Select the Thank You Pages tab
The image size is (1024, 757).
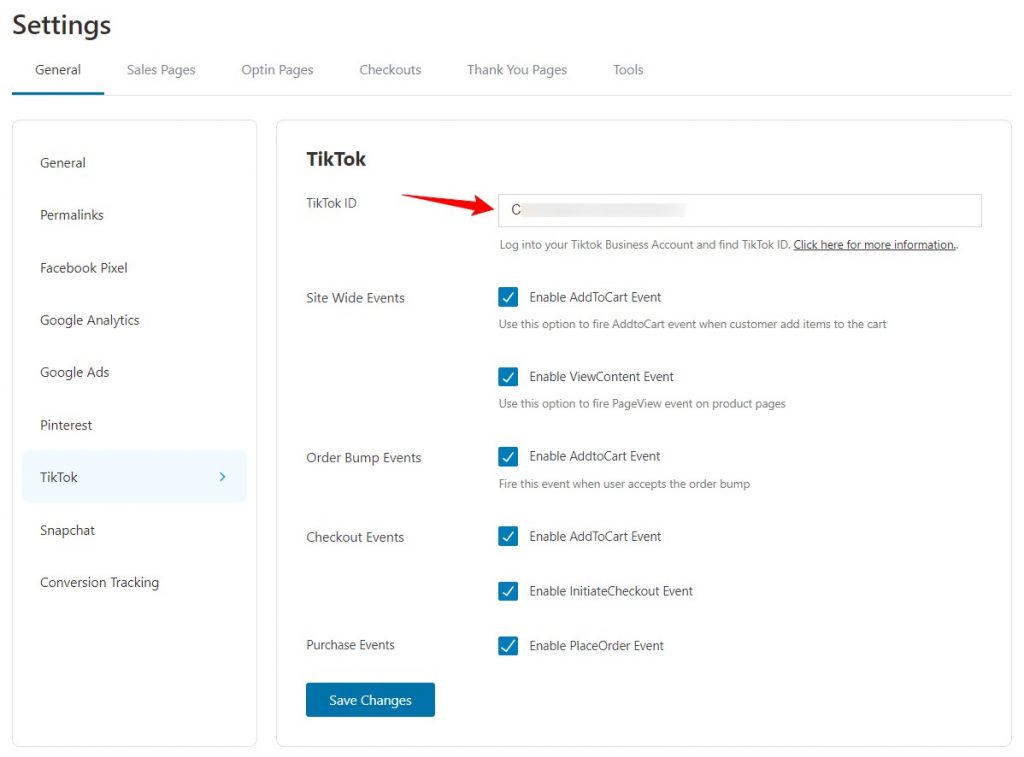(x=517, y=70)
